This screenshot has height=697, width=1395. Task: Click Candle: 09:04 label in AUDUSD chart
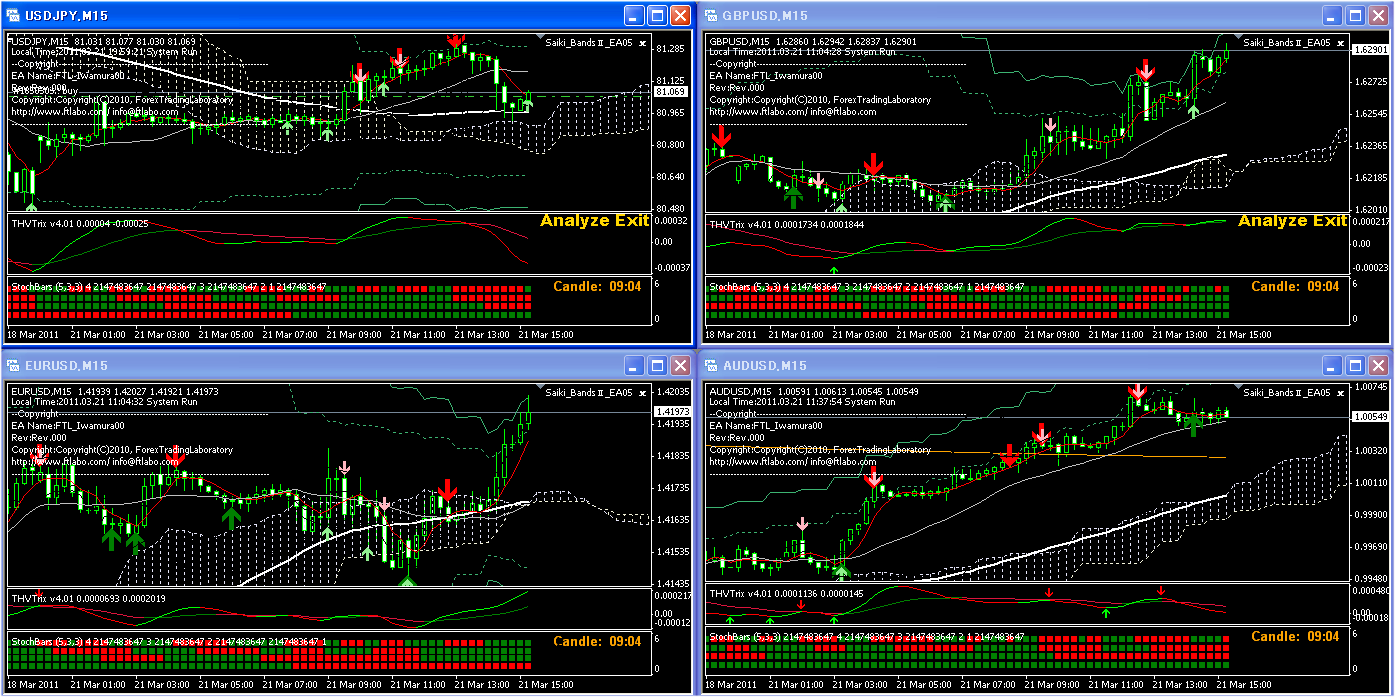(1295, 637)
